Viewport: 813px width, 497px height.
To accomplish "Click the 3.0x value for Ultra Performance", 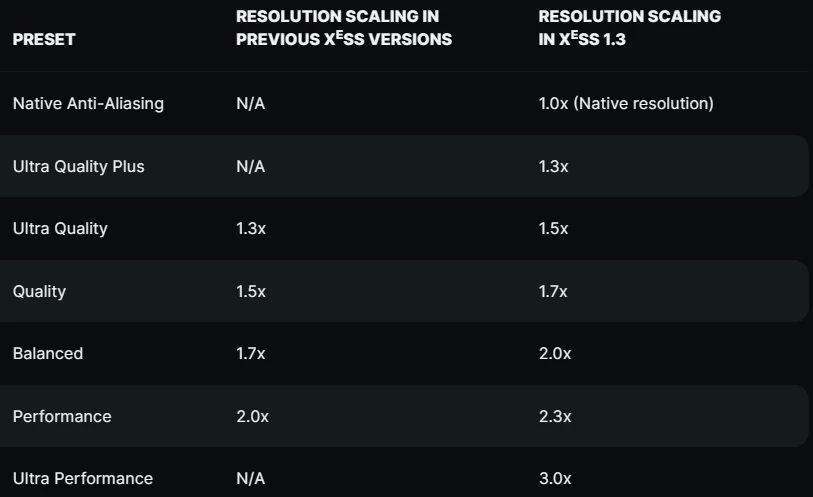I will pyautogui.click(x=555, y=478).
